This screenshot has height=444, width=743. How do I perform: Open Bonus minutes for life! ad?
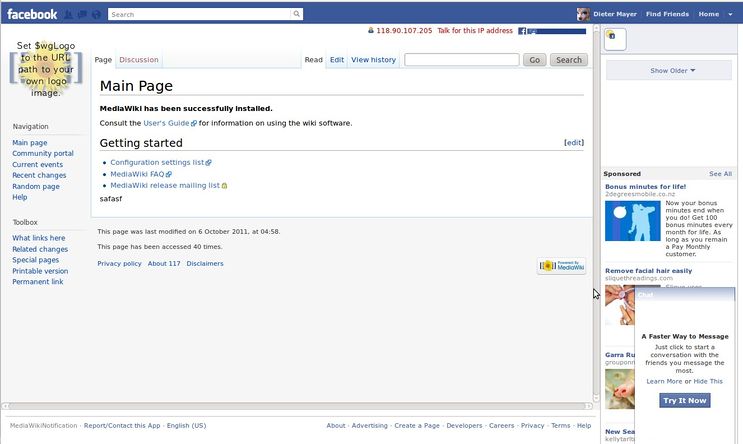(x=645, y=187)
